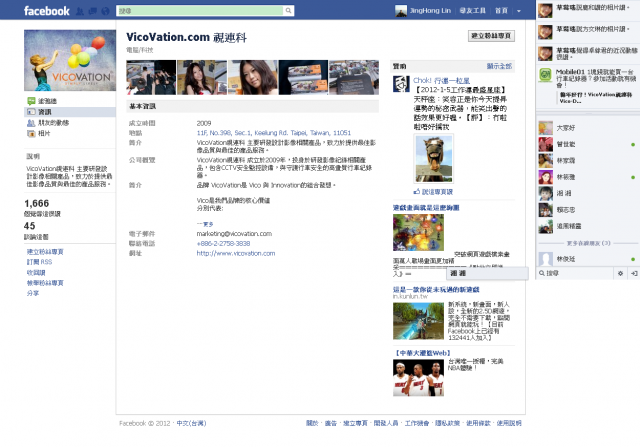Open chat with 湘 湘 in the chat sidebar

pos(588,193)
